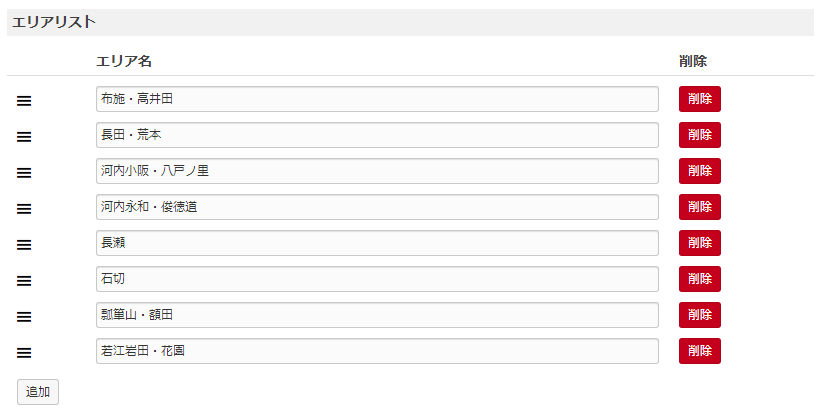Click the drag handle next to 石切
Image resolution: width=821 pixels, height=412 pixels.
[24, 280]
